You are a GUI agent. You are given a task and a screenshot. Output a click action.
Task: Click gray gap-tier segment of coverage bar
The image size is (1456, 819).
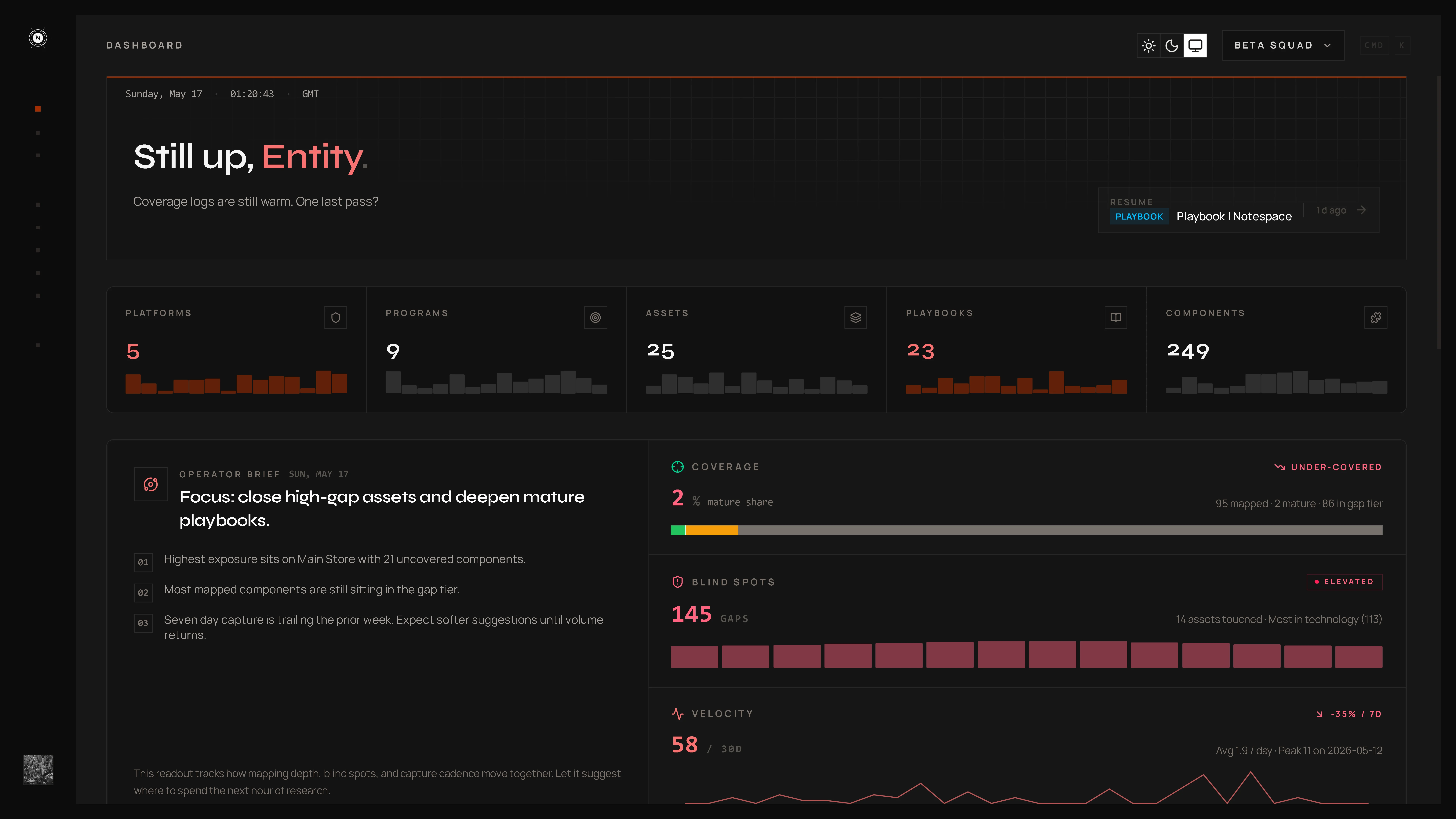pyautogui.click(x=1060, y=530)
